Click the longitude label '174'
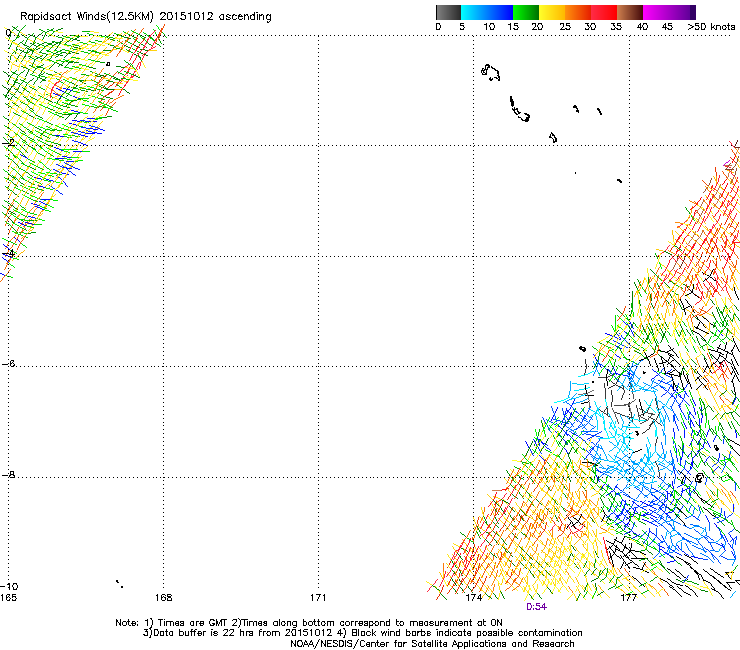 pyautogui.click(x=473, y=598)
